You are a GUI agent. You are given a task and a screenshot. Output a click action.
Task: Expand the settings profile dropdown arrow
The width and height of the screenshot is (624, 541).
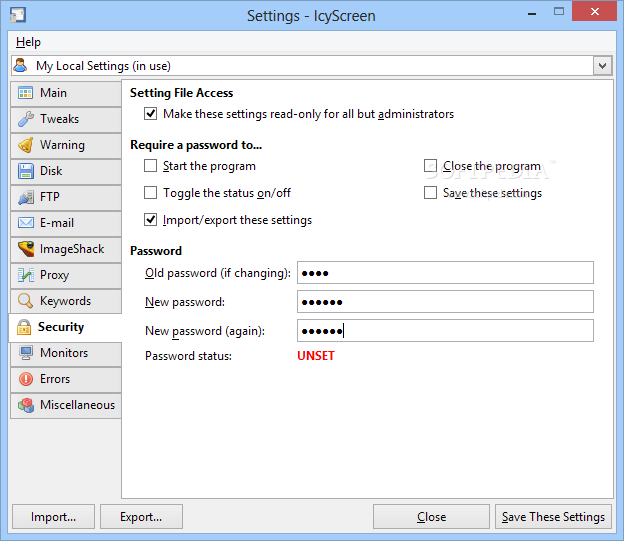click(x=602, y=66)
